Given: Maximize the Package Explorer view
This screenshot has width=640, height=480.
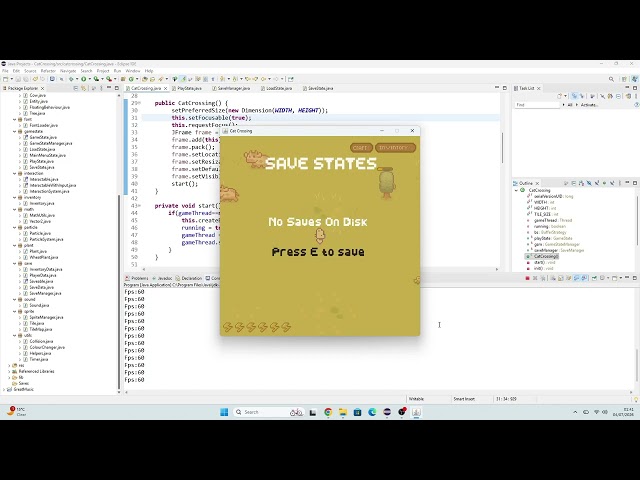Looking at the screenshot, I should (116, 88).
